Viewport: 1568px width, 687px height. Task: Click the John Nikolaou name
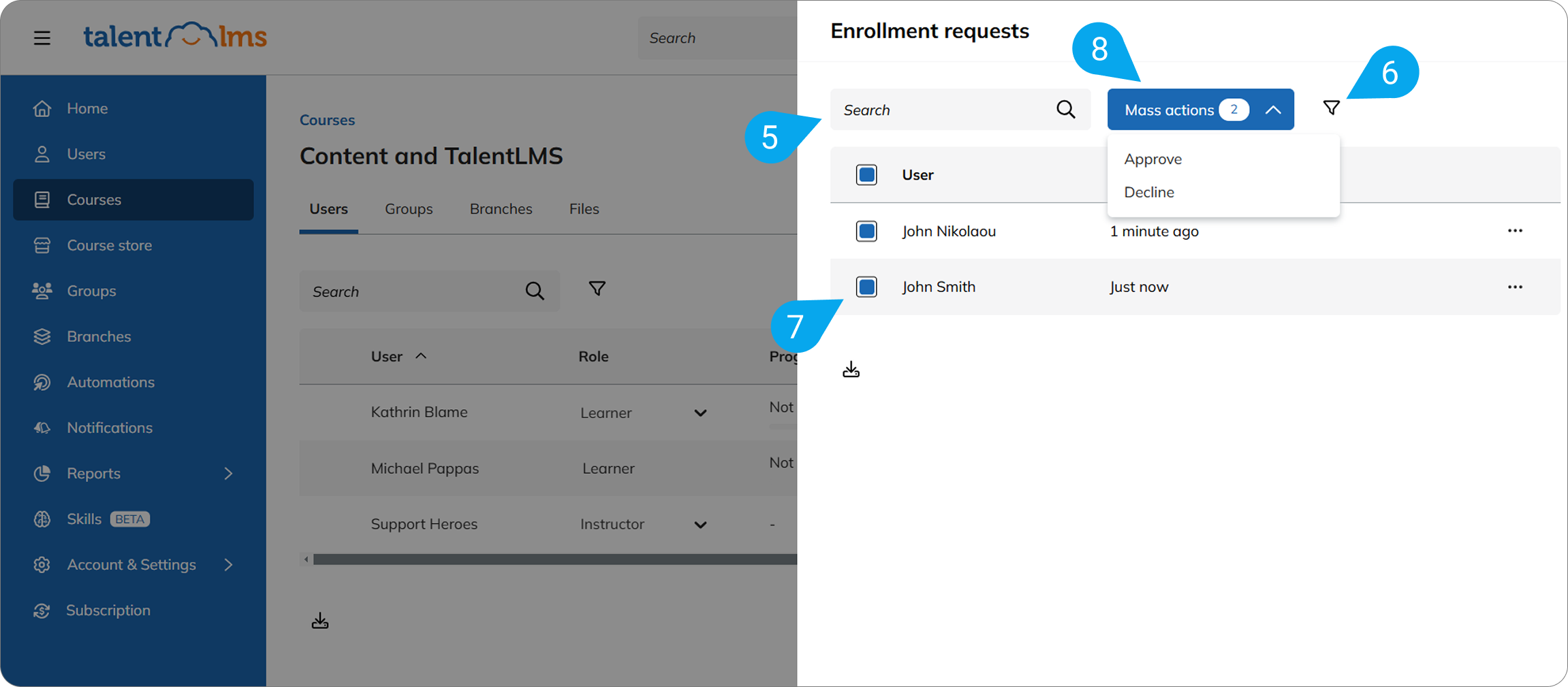tap(949, 231)
